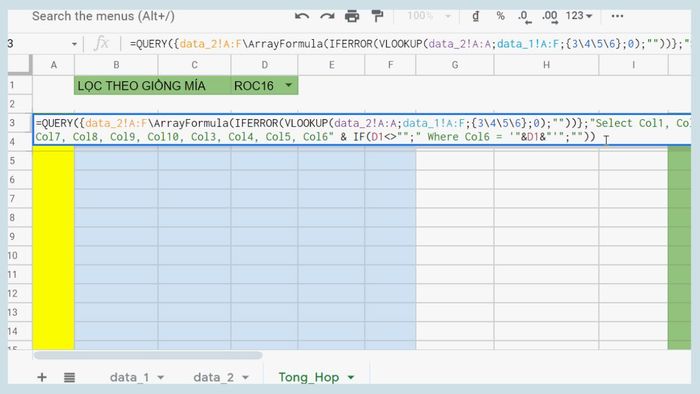This screenshot has height=394, width=700.
Task: Open more toolbar options (three dots)
Action: click(617, 16)
